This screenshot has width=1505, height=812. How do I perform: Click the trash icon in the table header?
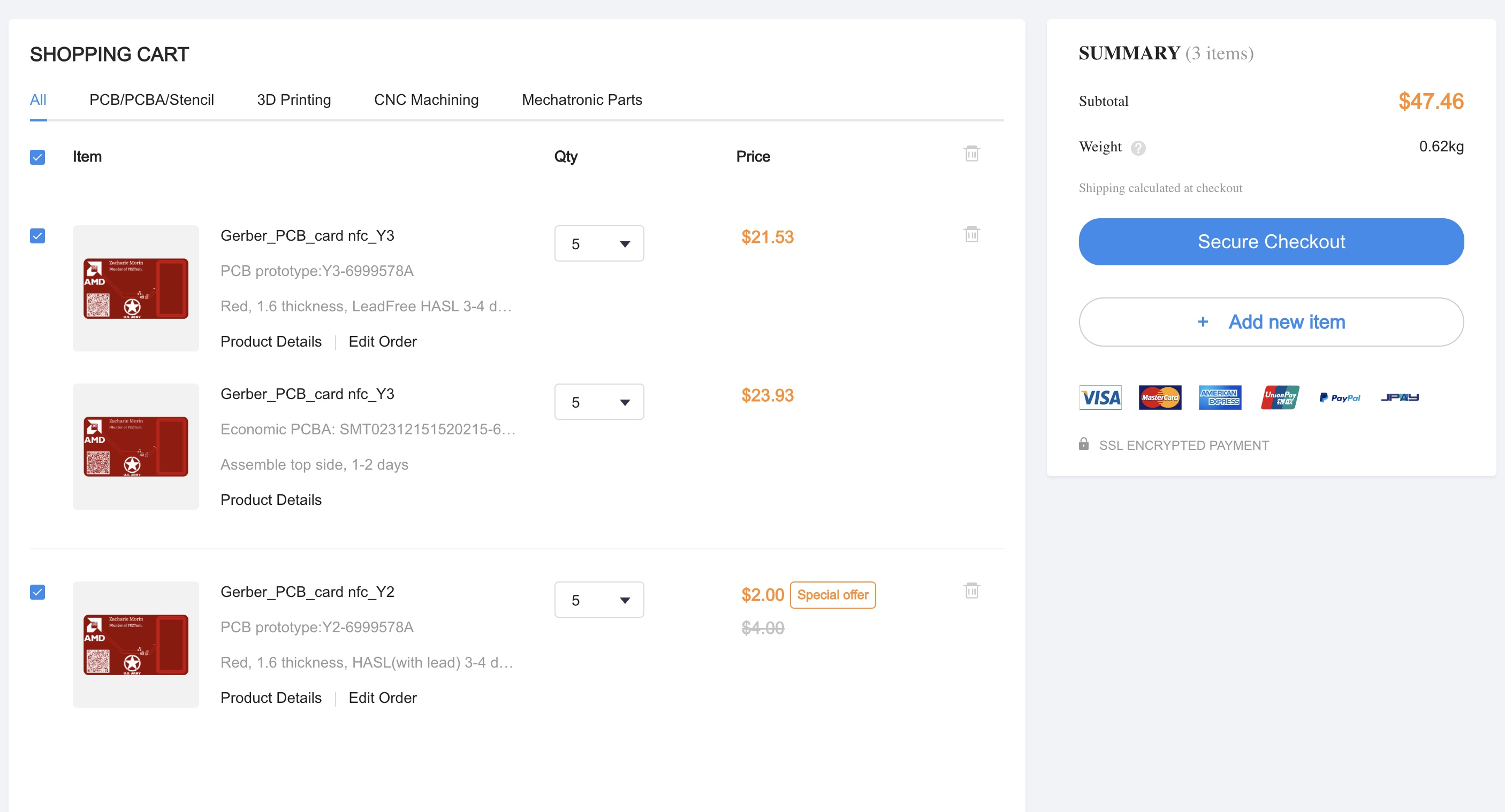pos(971,154)
